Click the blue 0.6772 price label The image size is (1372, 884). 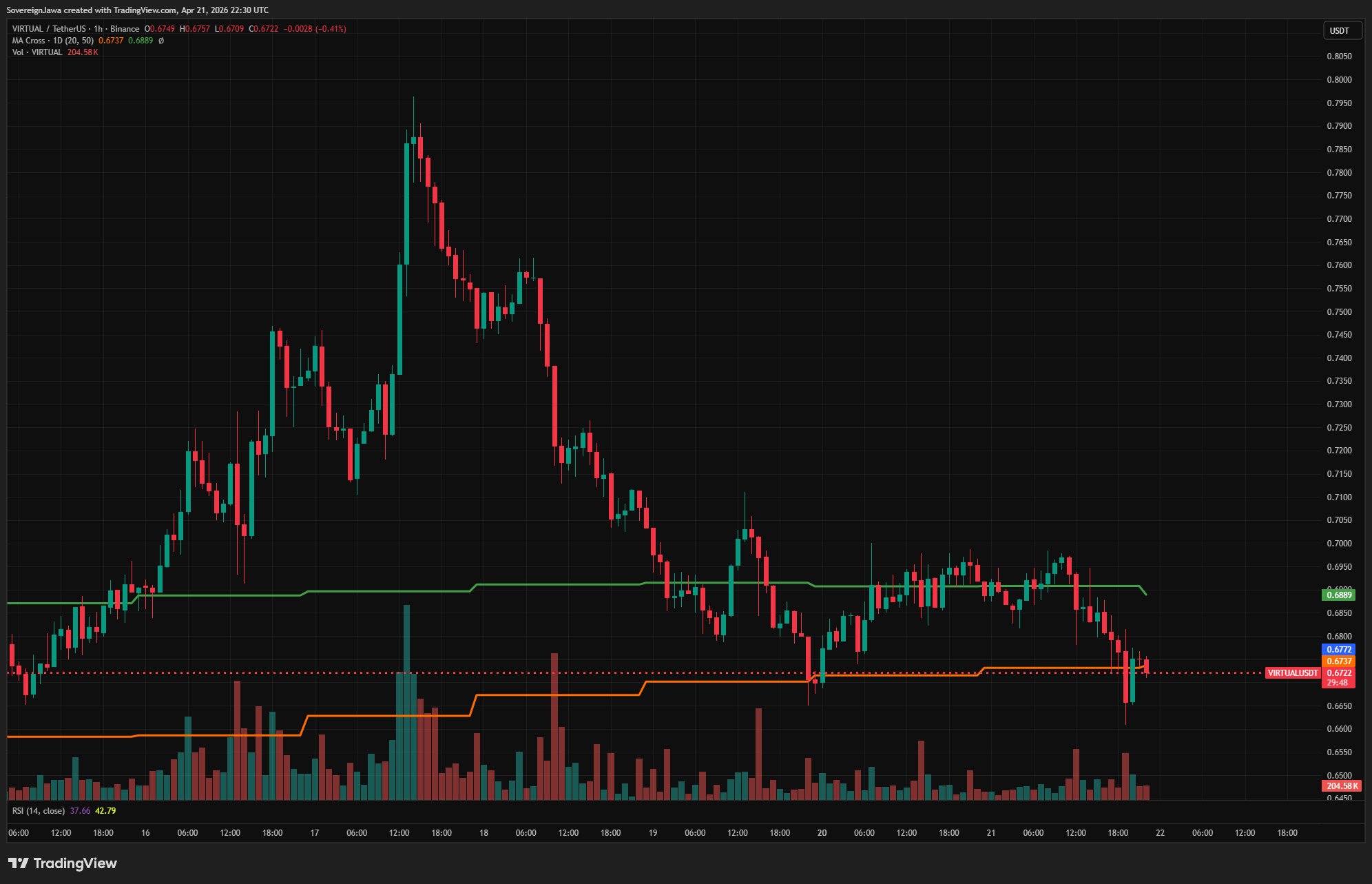pyautogui.click(x=1339, y=649)
